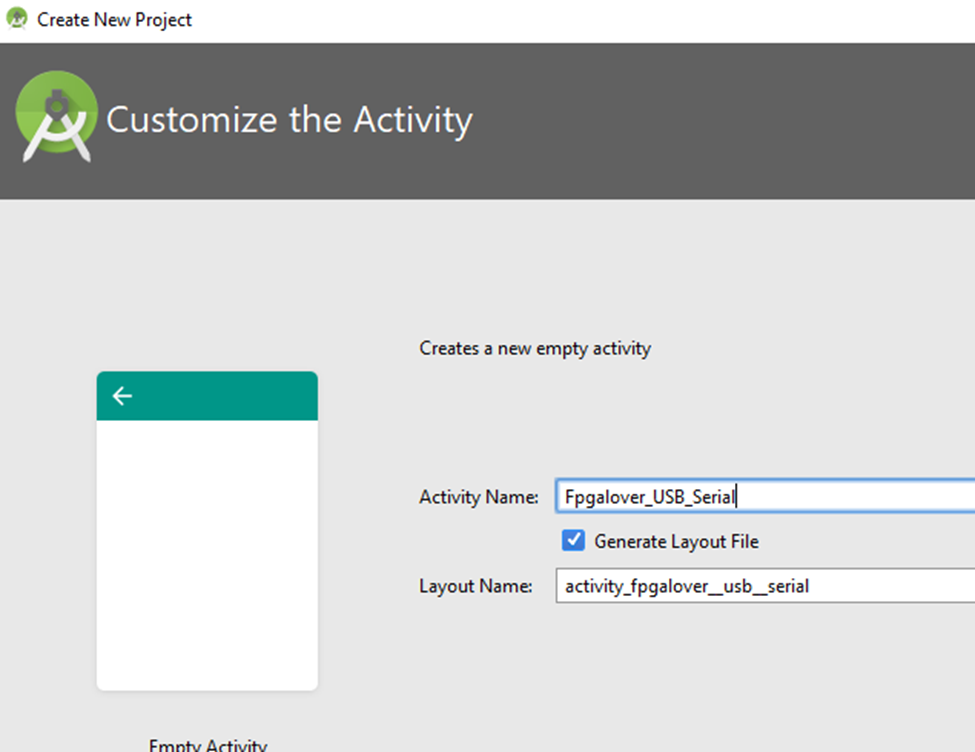Click the 'Generate Layout File' label text
This screenshot has width=975, height=752.
pyautogui.click(x=676, y=542)
